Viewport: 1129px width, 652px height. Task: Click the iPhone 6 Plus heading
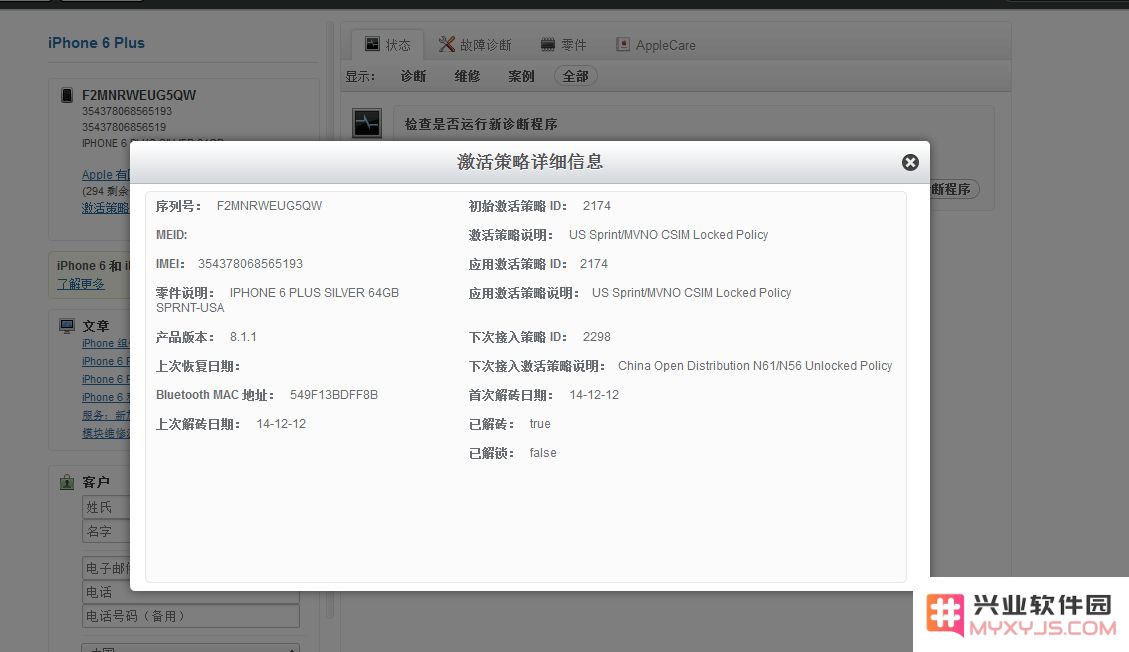(x=96, y=42)
